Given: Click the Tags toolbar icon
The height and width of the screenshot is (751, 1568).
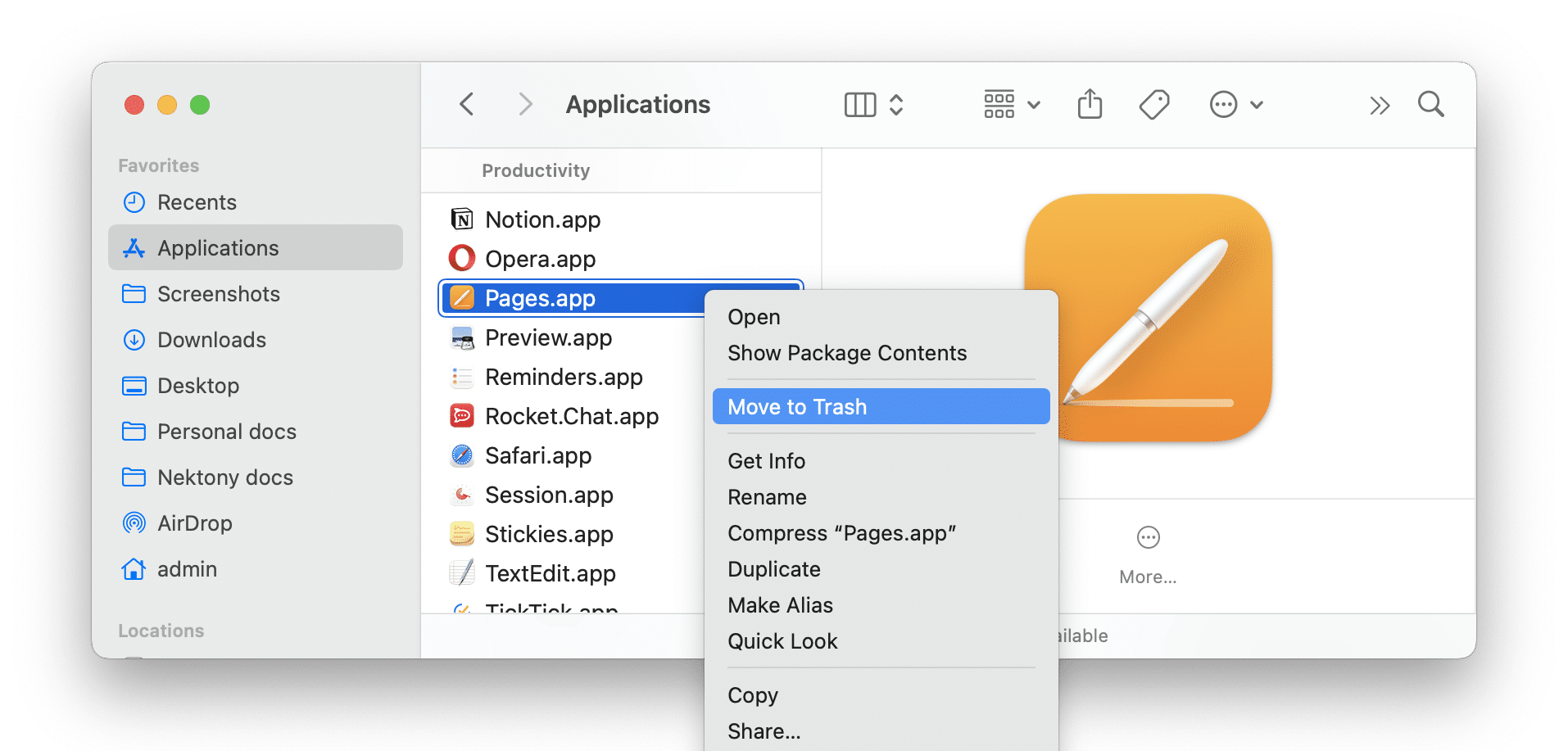Looking at the screenshot, I should point(1154,104).
